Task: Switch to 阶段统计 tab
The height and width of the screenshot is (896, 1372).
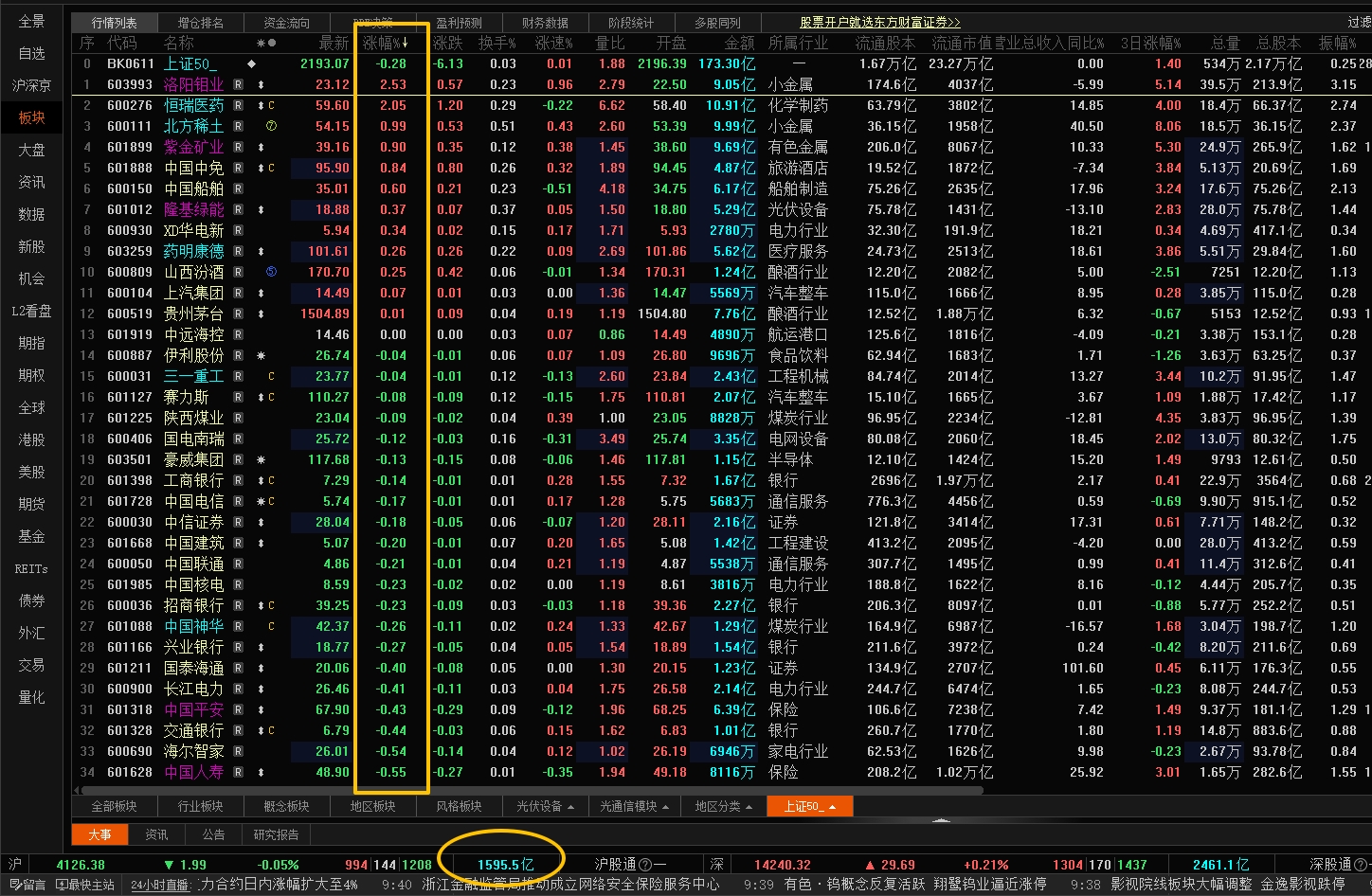Action: 631,22
